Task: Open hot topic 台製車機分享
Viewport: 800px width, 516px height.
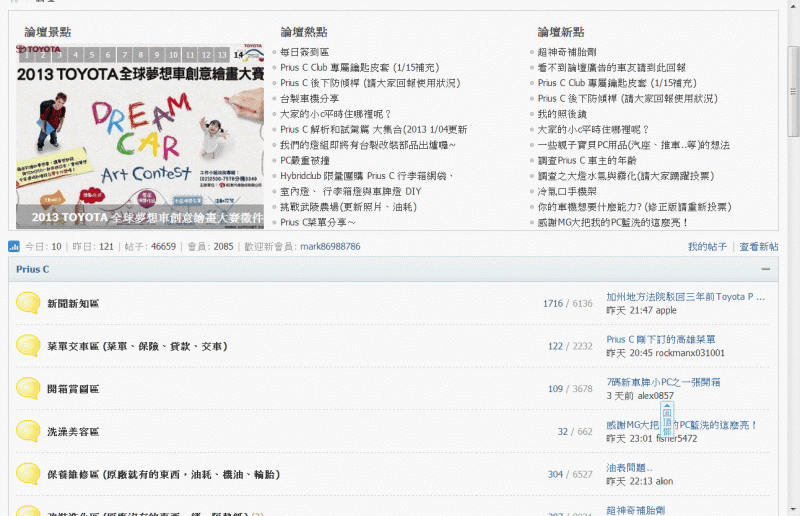Action: click(309, 99)
